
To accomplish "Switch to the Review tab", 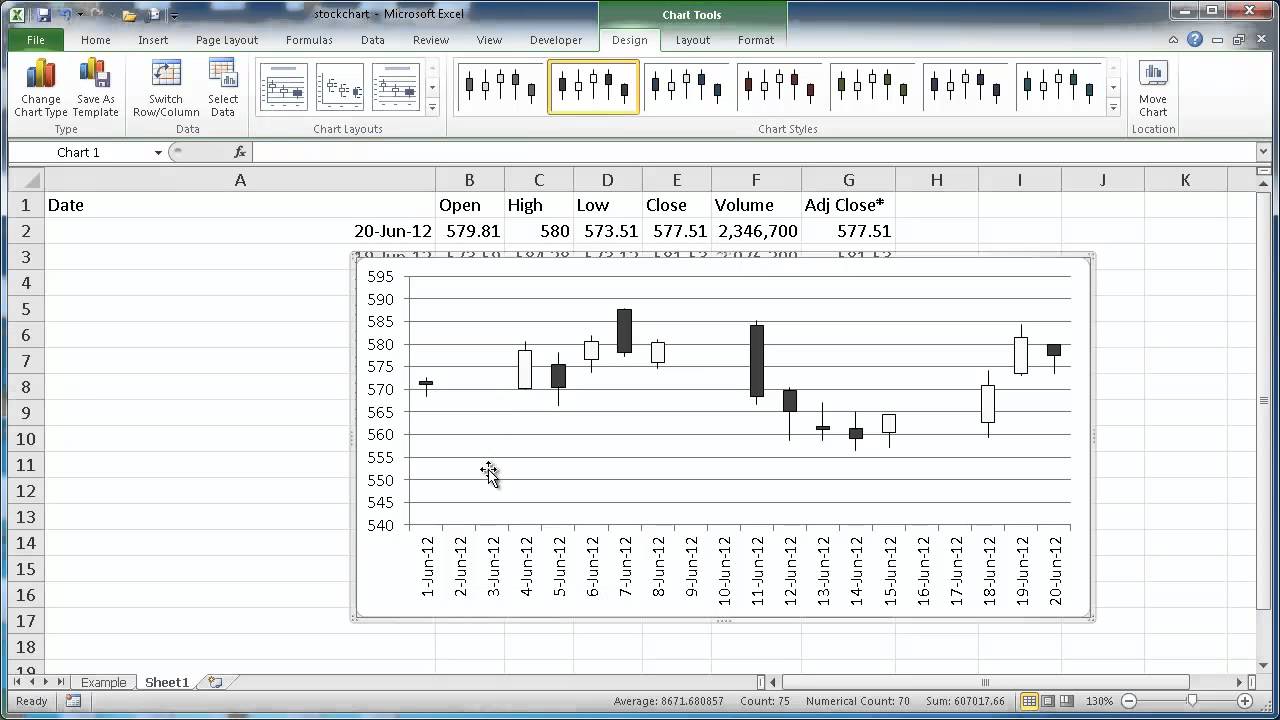I will pos(431,40).
